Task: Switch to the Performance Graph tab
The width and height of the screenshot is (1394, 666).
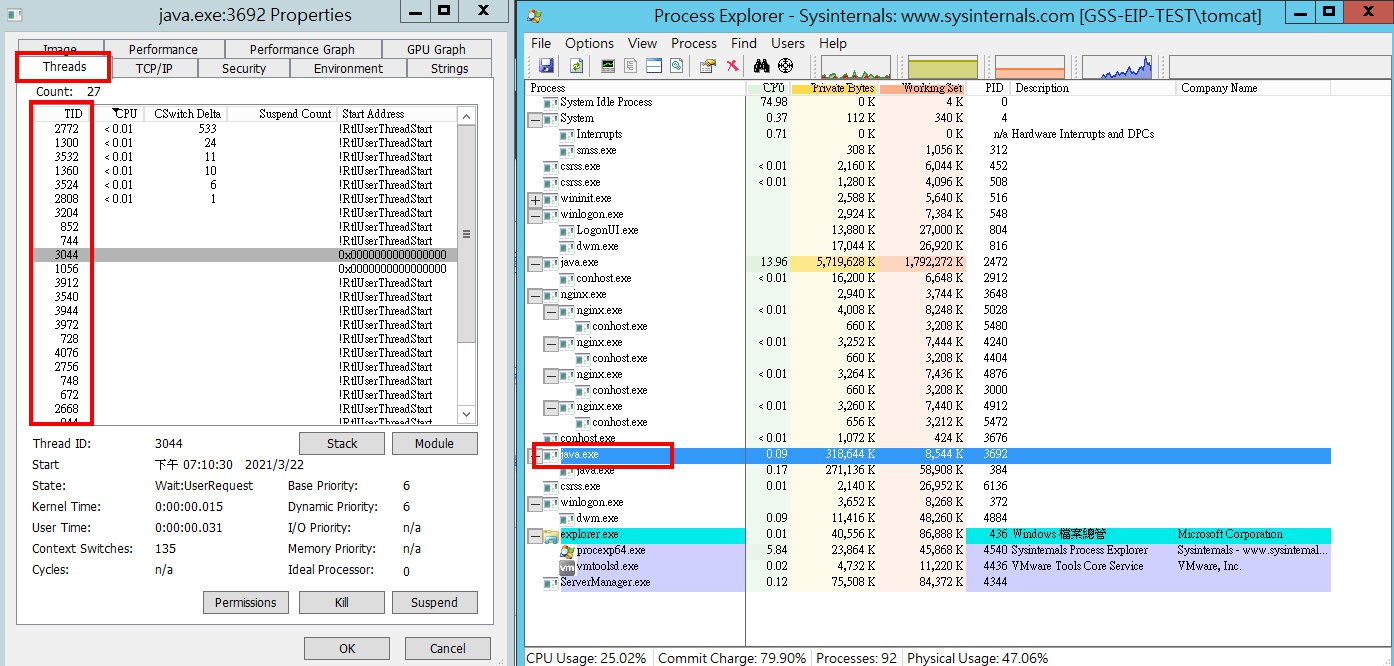Action: click(x=302, y=49)
